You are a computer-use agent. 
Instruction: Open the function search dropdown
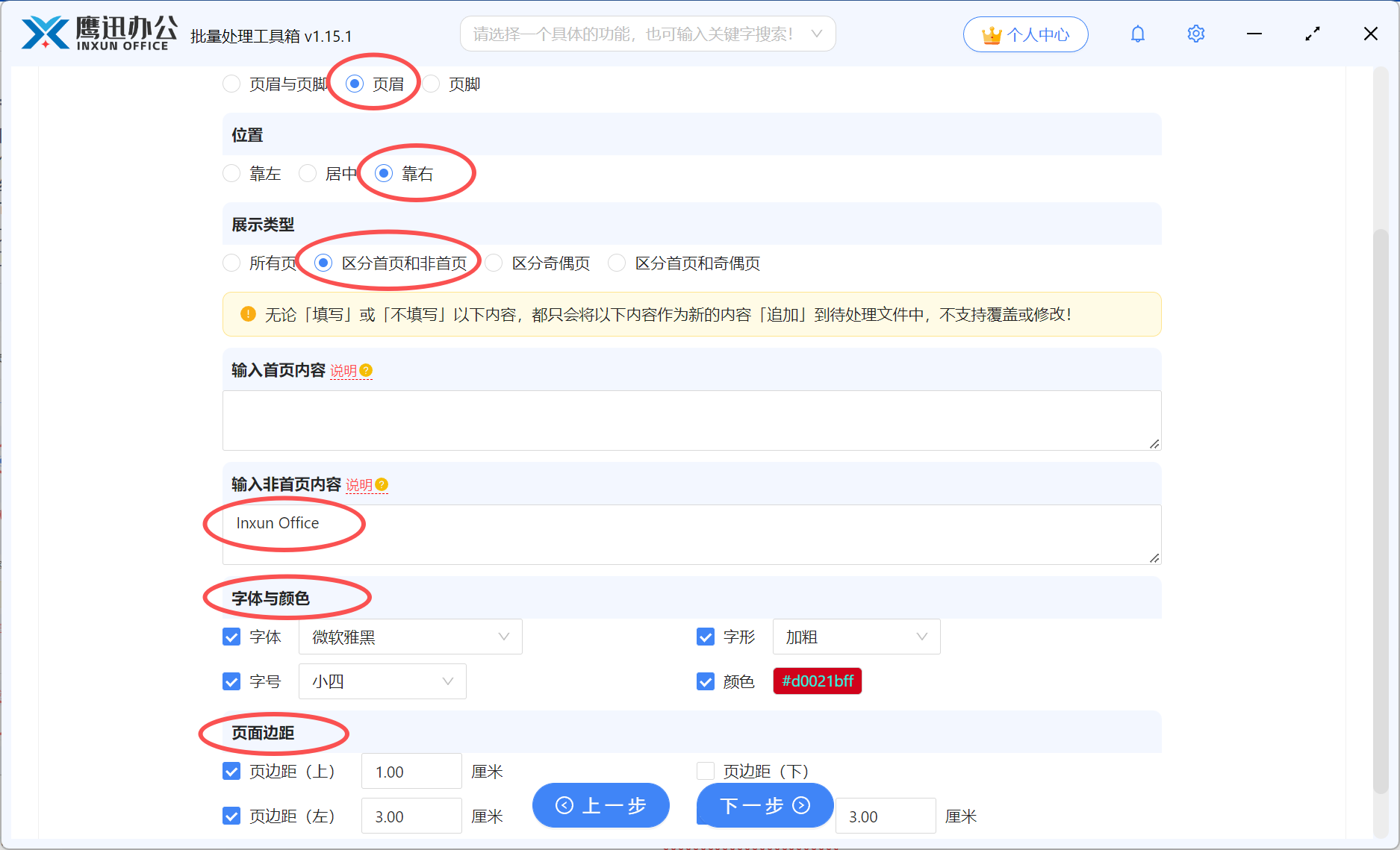point(647,34)
